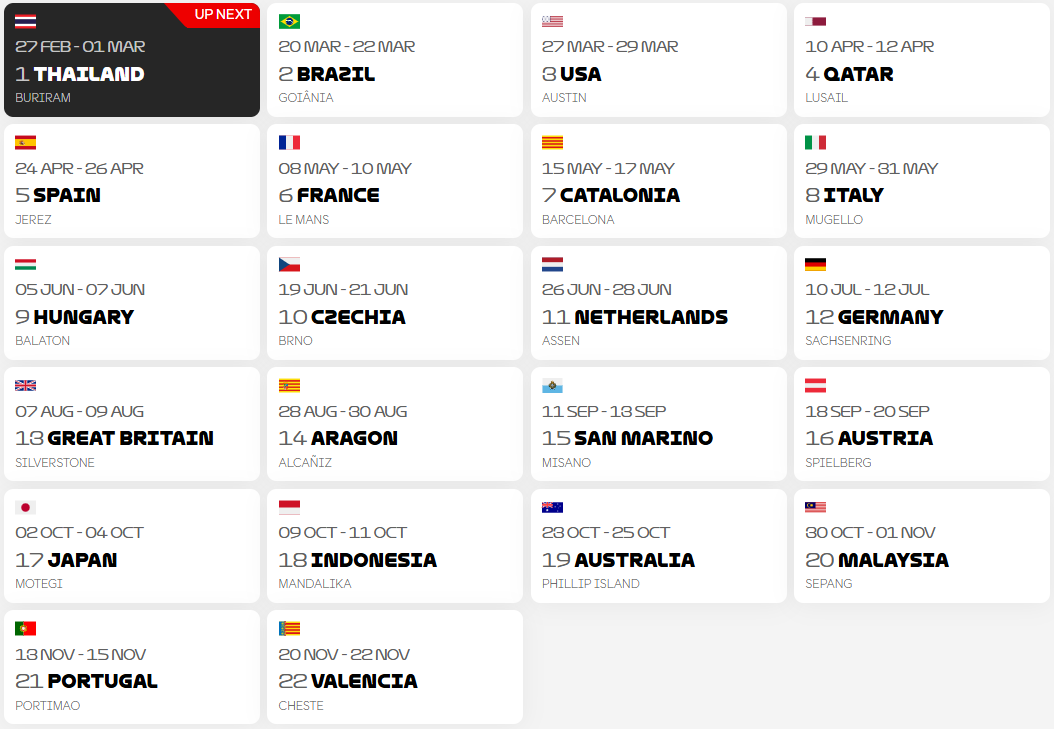The width and height of the screenshot is (1054, 729).
Task: Click the Qatar flag icon
Action: pyautogui.click(x=814, y=20)
